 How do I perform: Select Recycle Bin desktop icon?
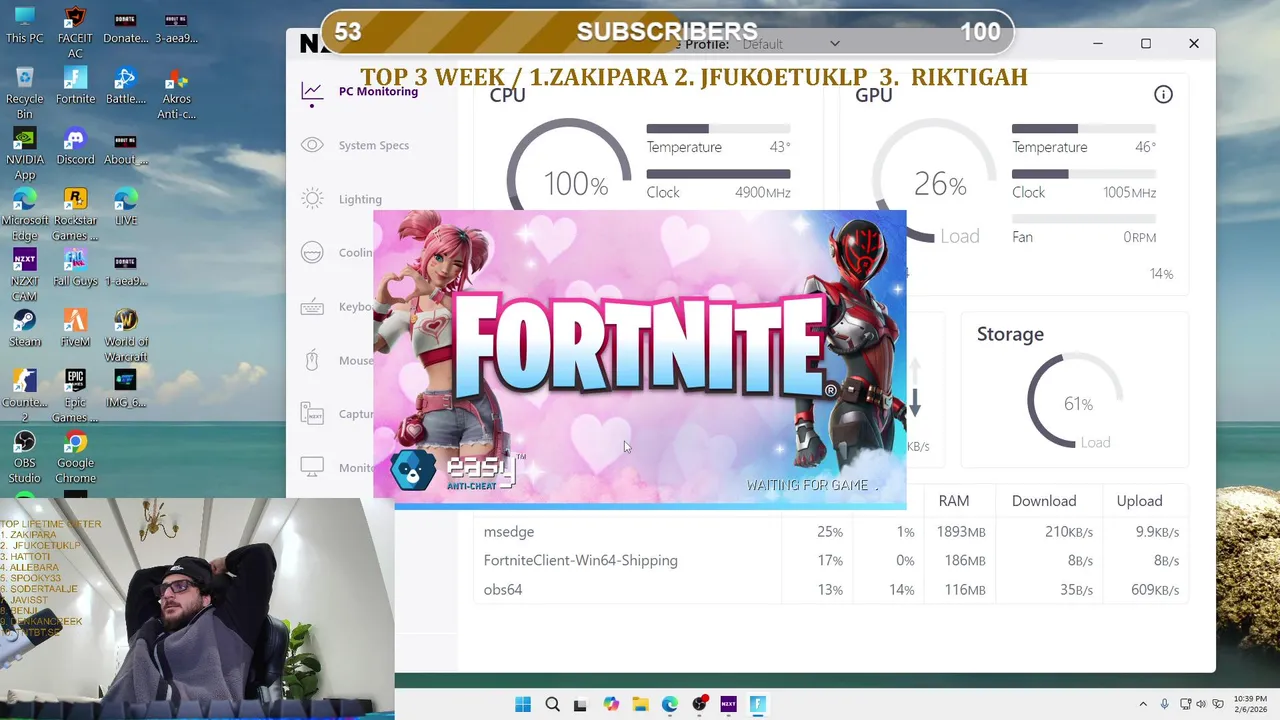24,92
